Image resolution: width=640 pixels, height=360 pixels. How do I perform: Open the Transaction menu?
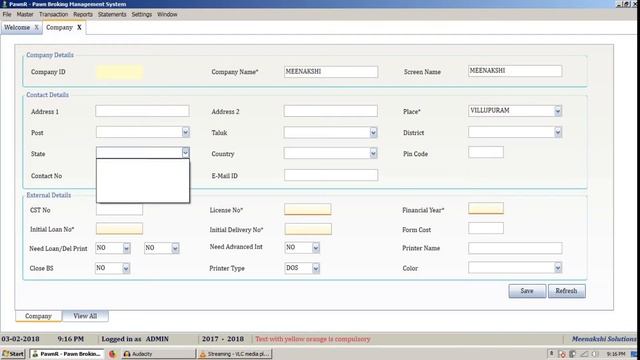click(x=53, y=14)
